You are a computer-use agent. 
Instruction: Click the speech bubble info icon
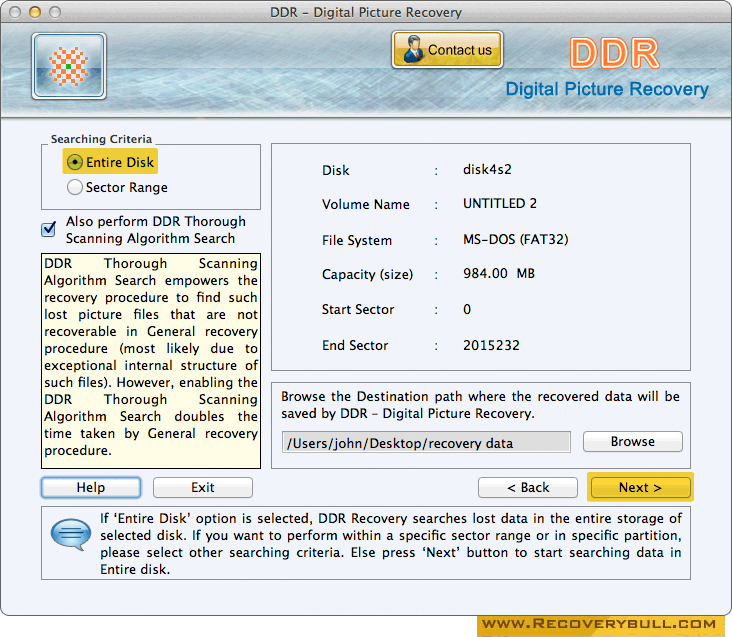(70, 535)
